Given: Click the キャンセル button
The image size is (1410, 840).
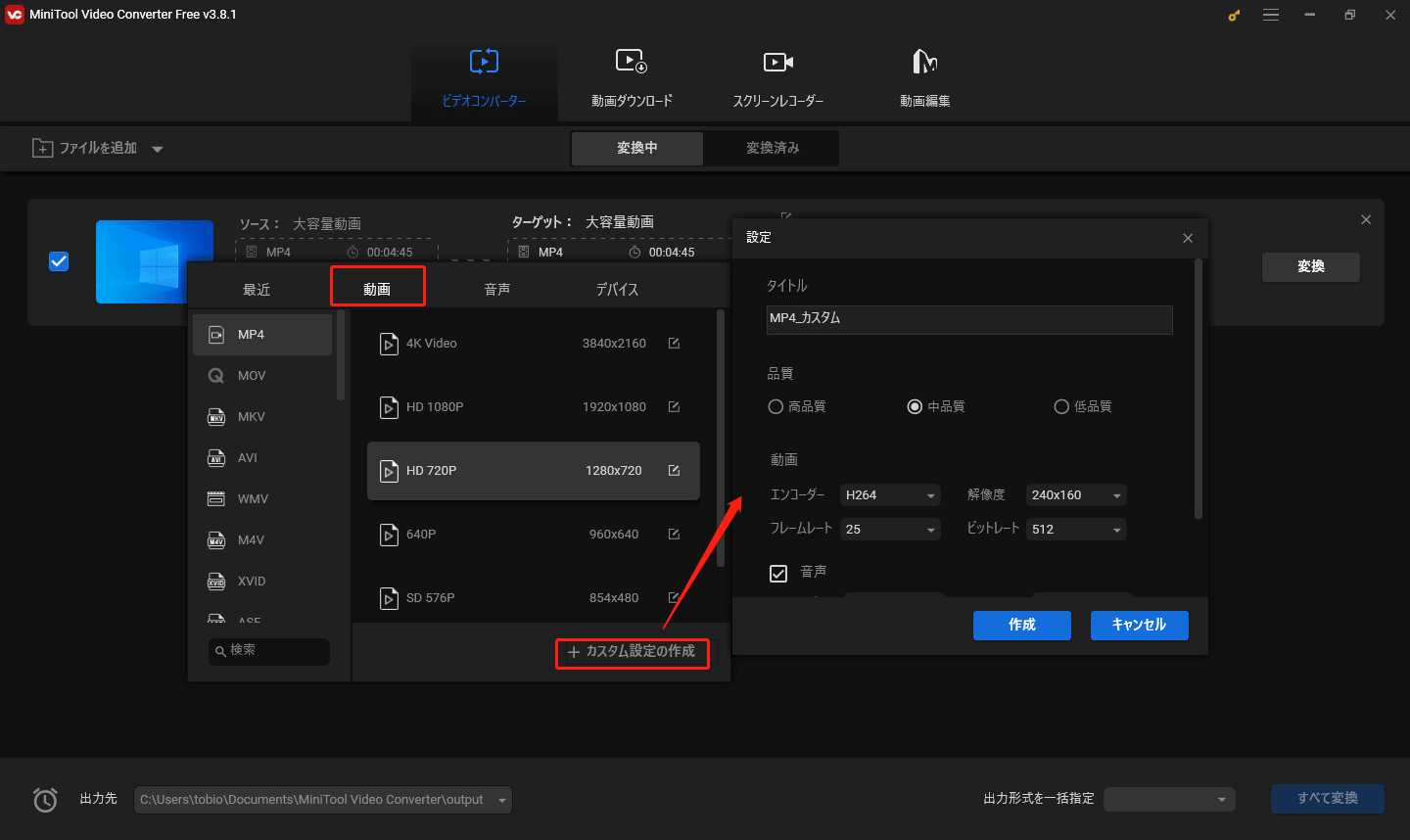Looking at the screenshot, I should [1140, 626].
